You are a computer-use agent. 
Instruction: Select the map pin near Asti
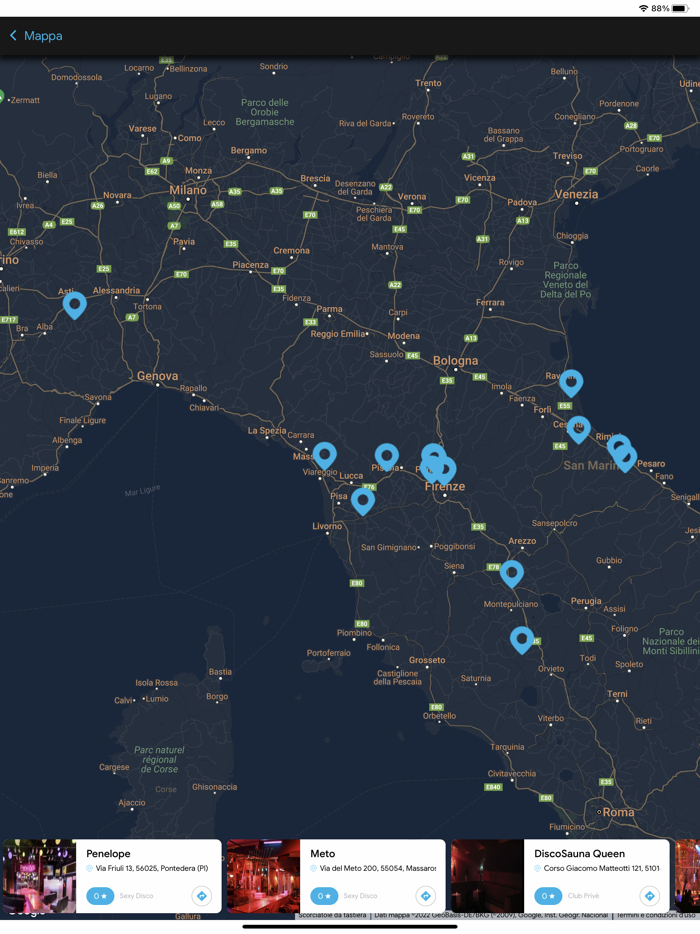(x=75, y=305)
